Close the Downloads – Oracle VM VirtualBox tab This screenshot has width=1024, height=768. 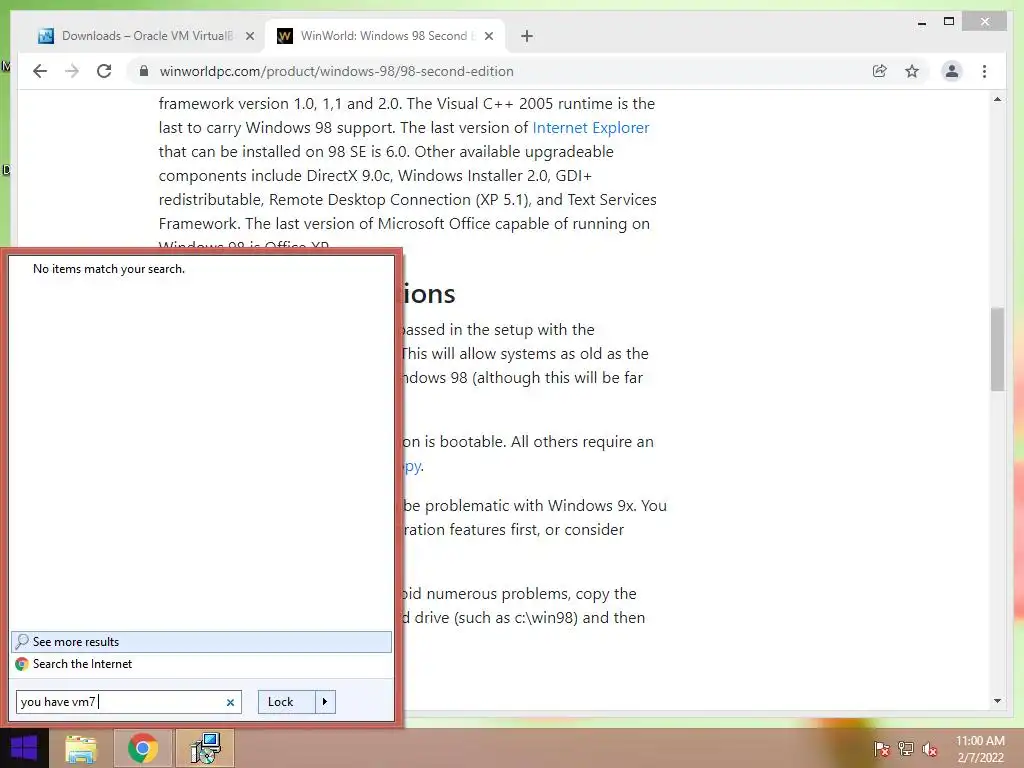249,36
